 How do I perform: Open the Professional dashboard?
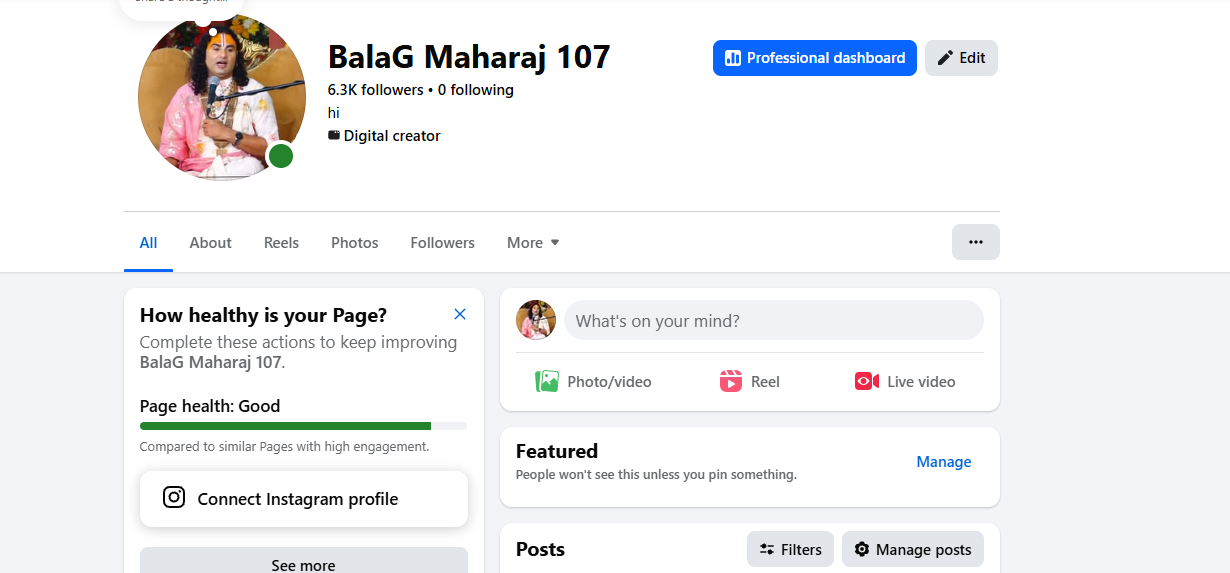coord(815,58)
